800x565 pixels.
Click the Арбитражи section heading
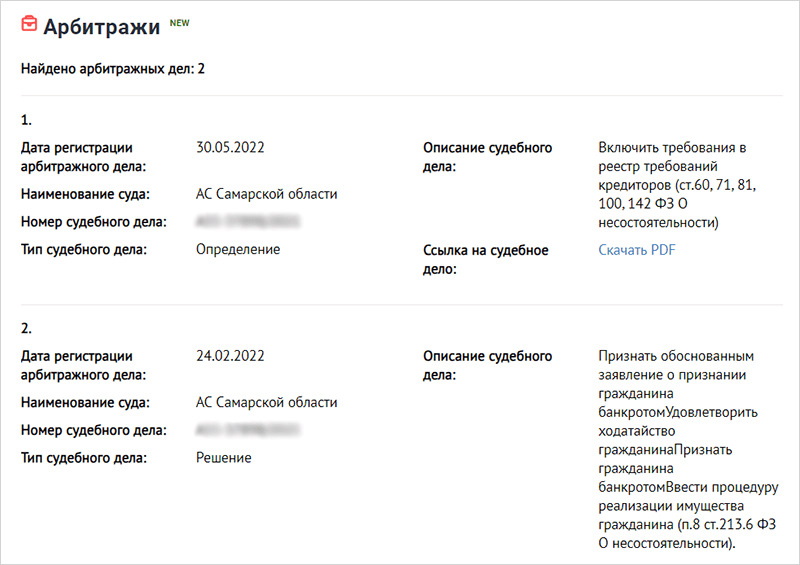pos(101,27)
